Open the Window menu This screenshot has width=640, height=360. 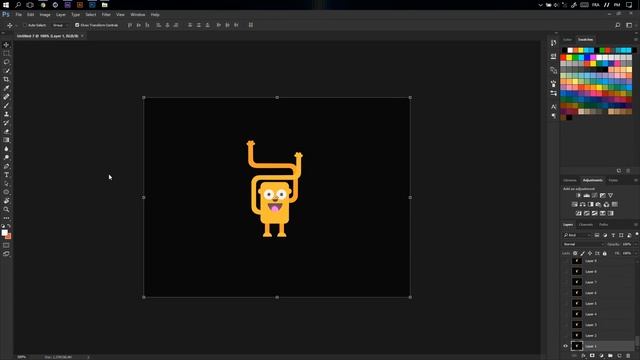coord(138,15)
